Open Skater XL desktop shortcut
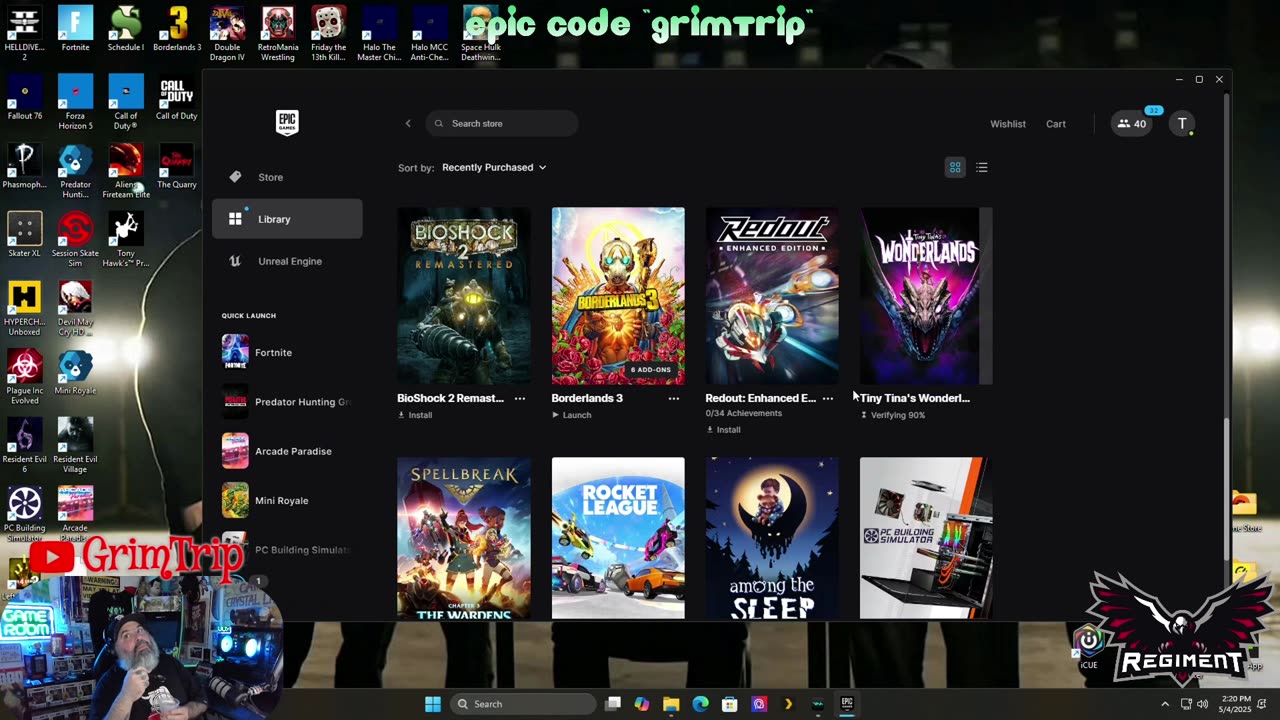Screen dimensions: 1280x720 pyautogui.click(x=24, y=235)
